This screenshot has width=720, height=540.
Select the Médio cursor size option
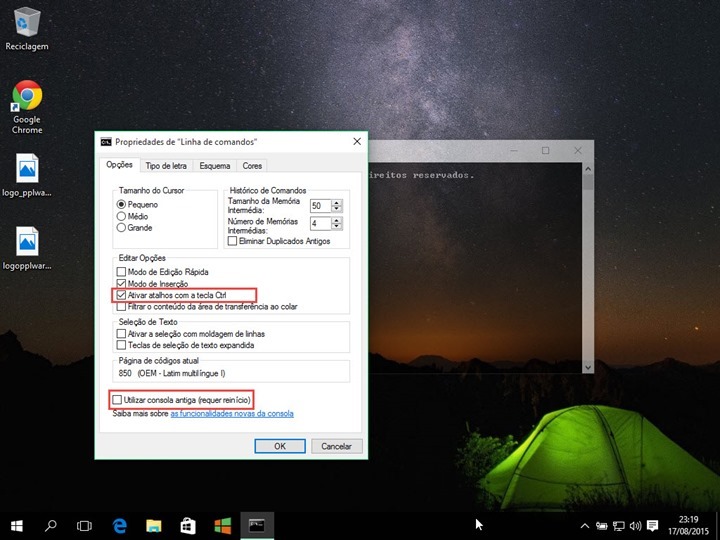(x=133, y=216)
